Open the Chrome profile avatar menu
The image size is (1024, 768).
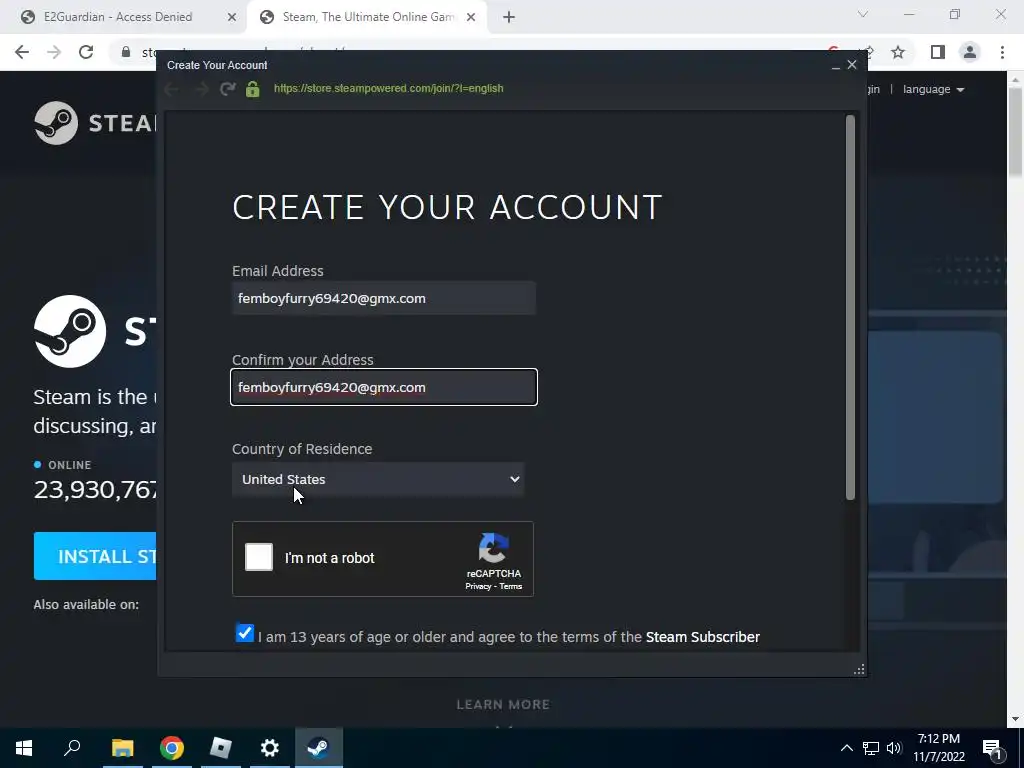tap(970, 52)
